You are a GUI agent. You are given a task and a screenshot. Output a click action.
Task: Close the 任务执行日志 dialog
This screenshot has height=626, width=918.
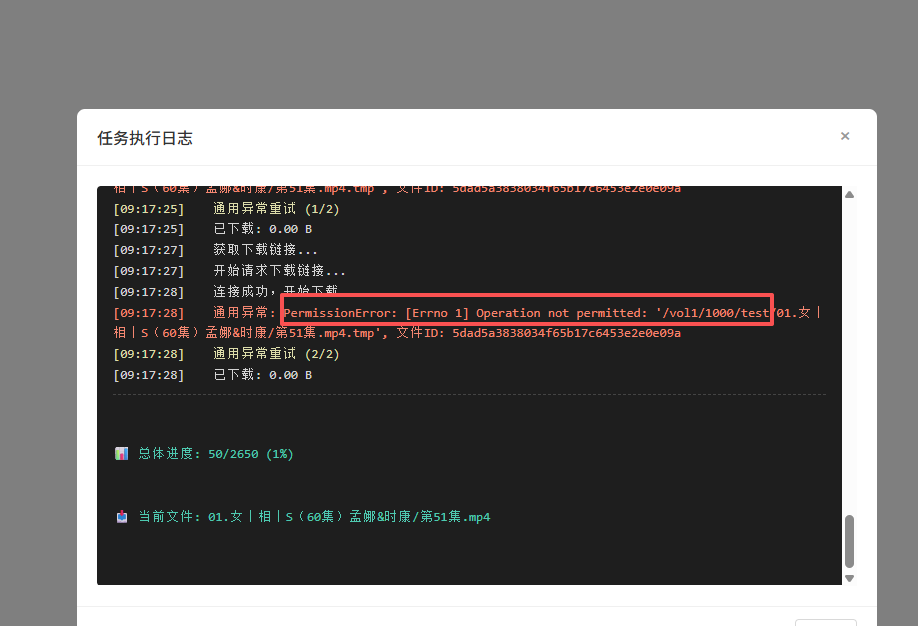pyautogui.click(x=845, y=136)
